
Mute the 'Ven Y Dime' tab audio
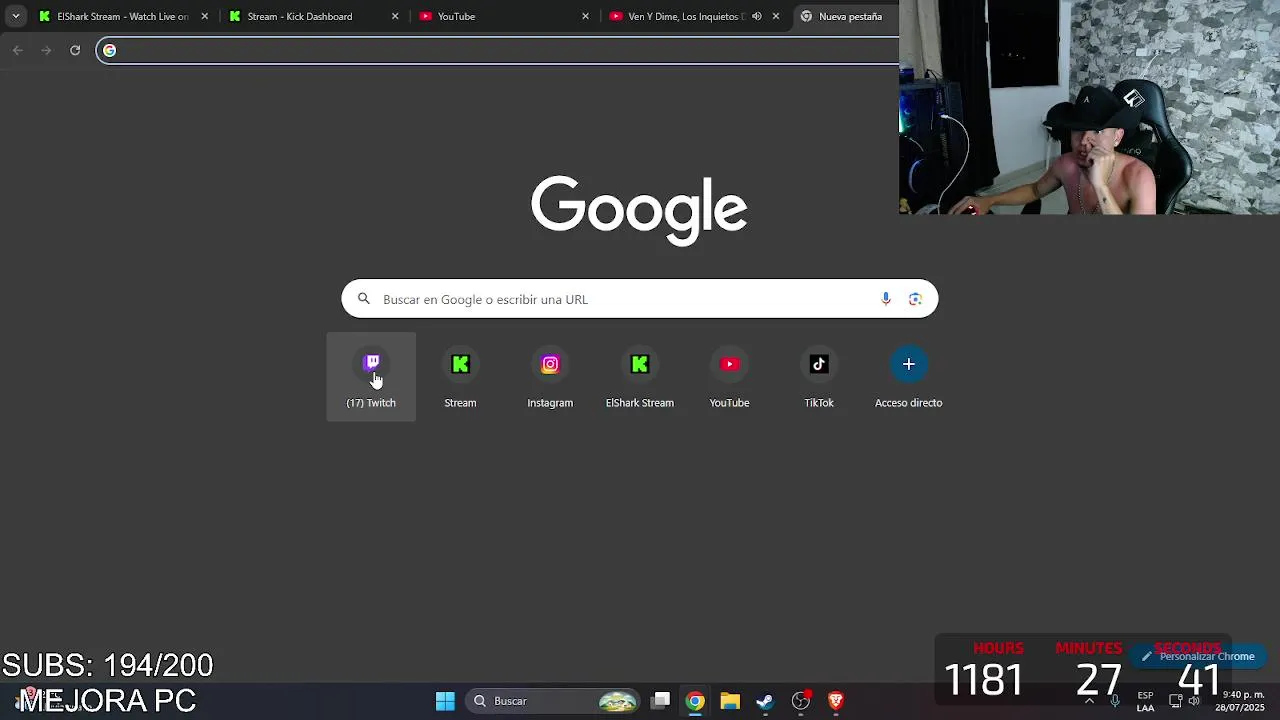tap(757, 16)
